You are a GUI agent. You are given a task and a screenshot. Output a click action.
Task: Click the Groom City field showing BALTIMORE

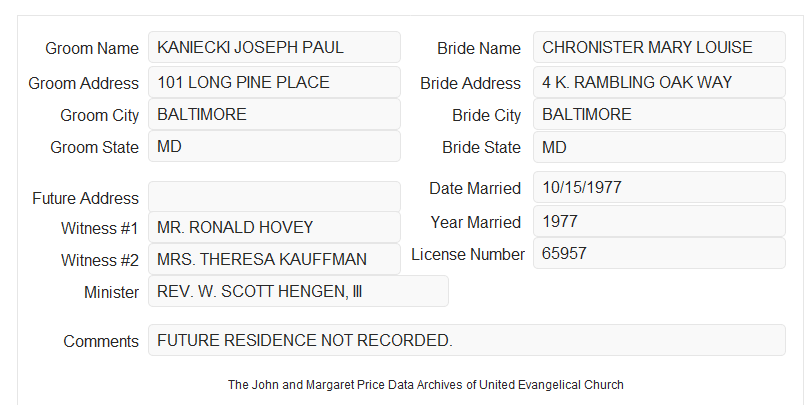click(x=274, y=114)
